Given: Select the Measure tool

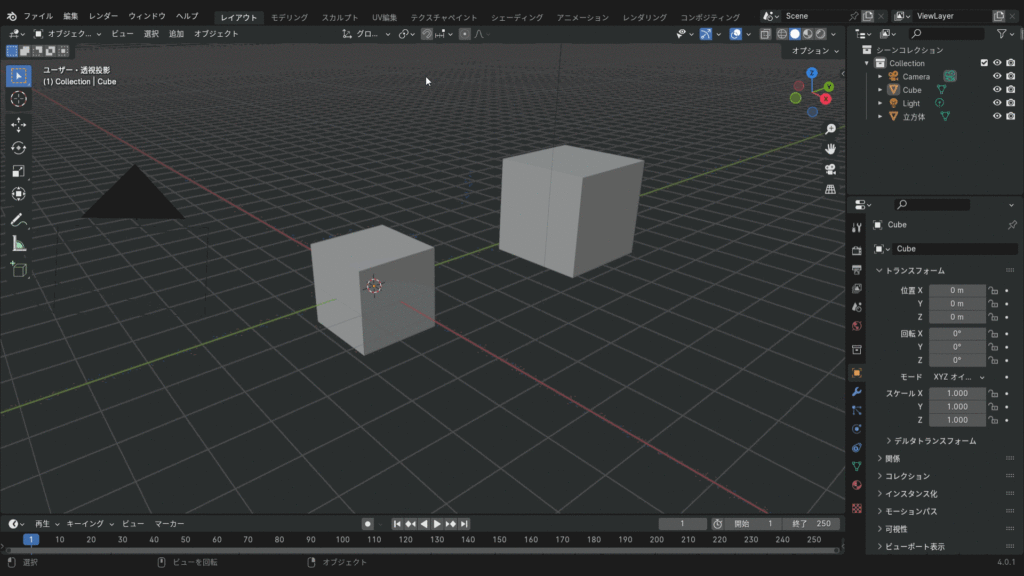Looking at the screenshot, I should click(x=18, y=244).
